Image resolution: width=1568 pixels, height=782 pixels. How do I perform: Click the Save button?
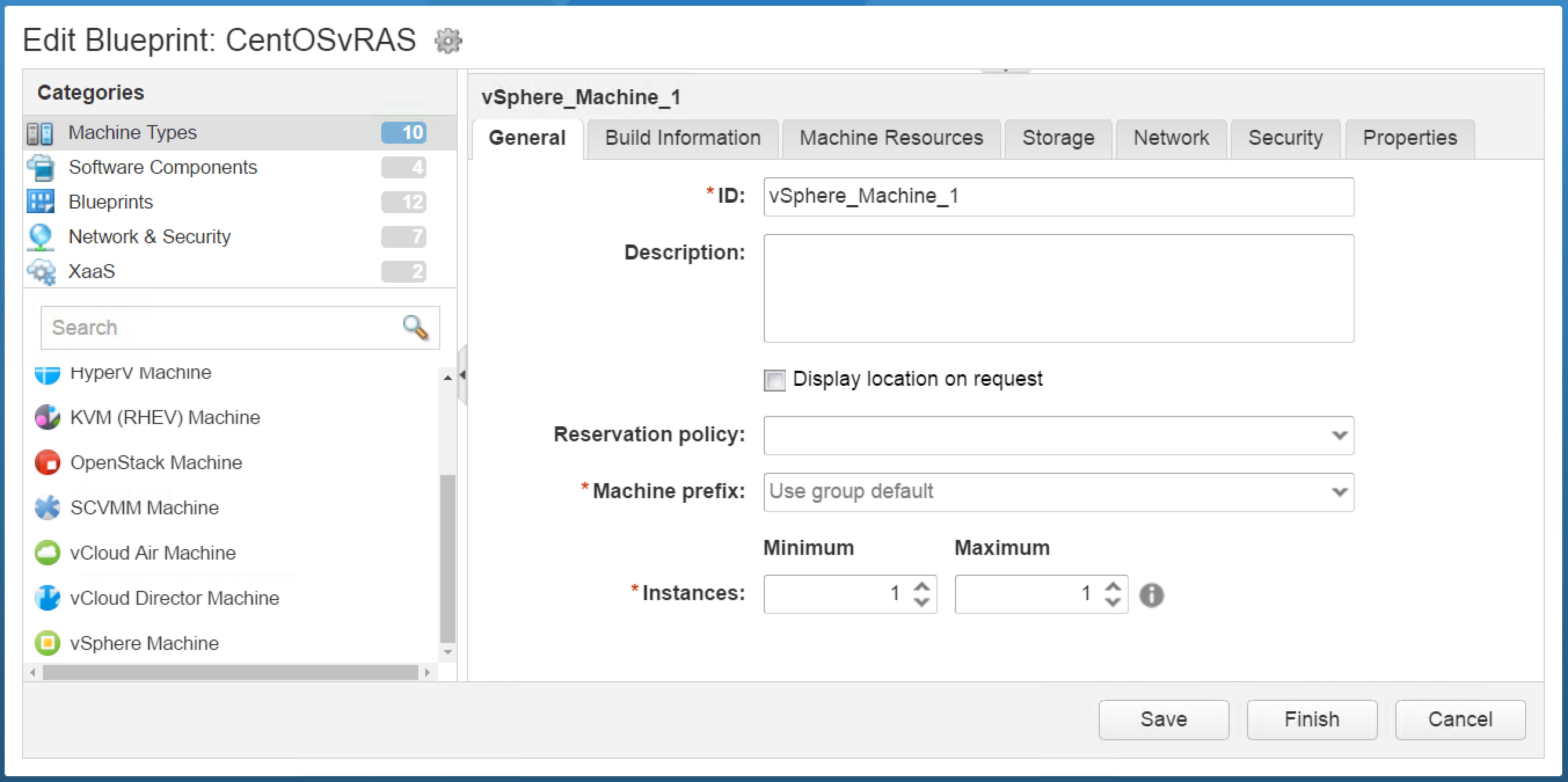(1164, 720)
